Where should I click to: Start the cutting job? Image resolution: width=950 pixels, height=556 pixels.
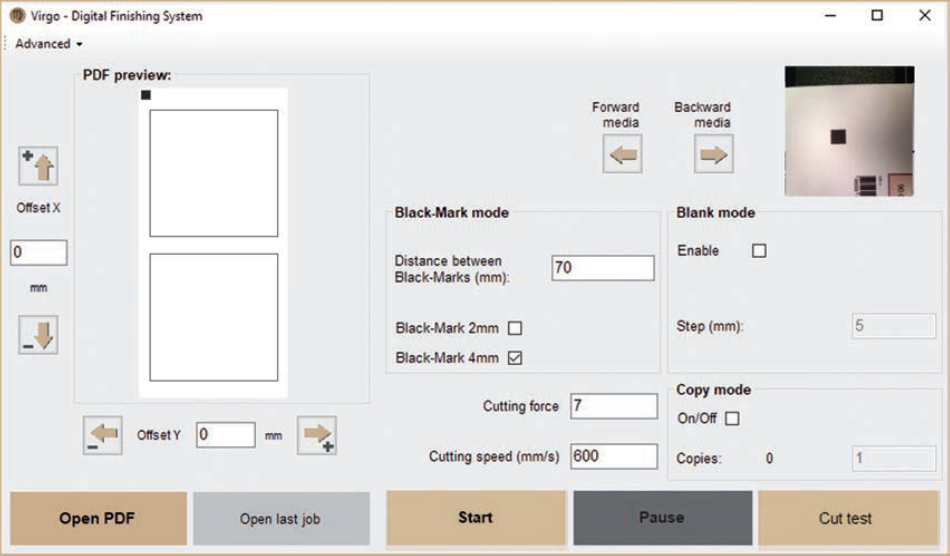pos(476,518)
